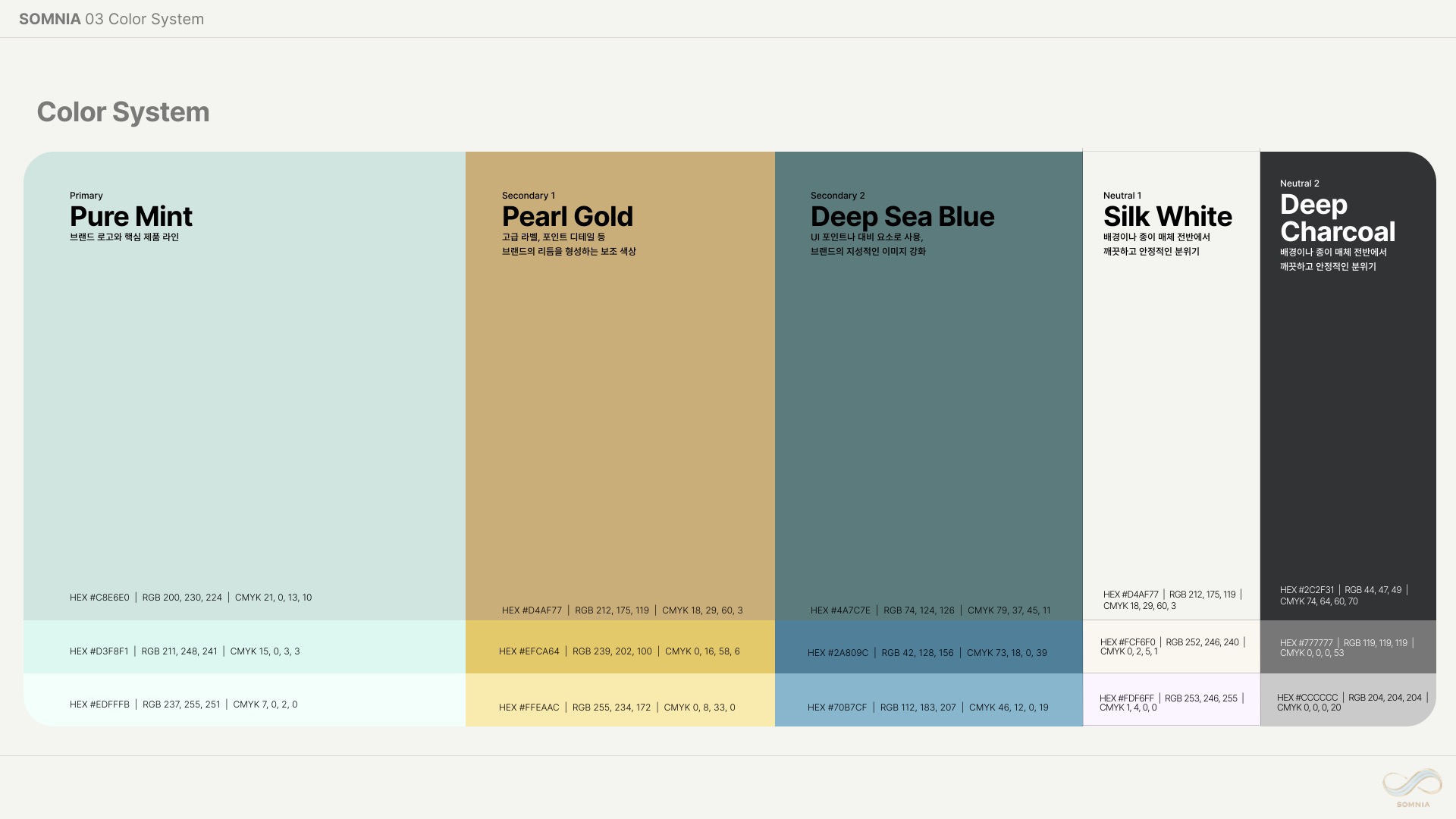Click HEX #C8E6E0 value under Pure Mint

(99, 598)
